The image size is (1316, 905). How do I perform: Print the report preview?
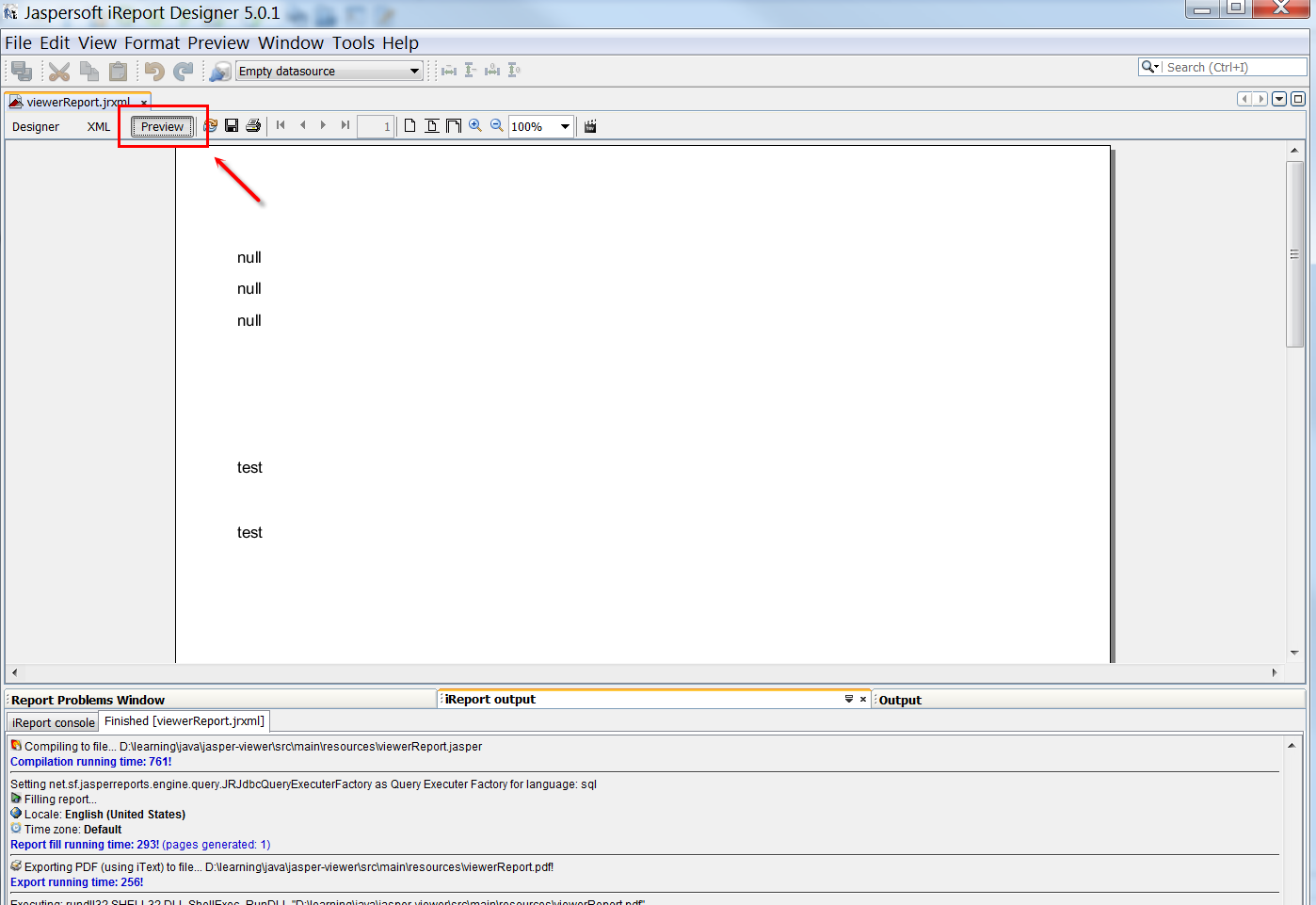253,125
